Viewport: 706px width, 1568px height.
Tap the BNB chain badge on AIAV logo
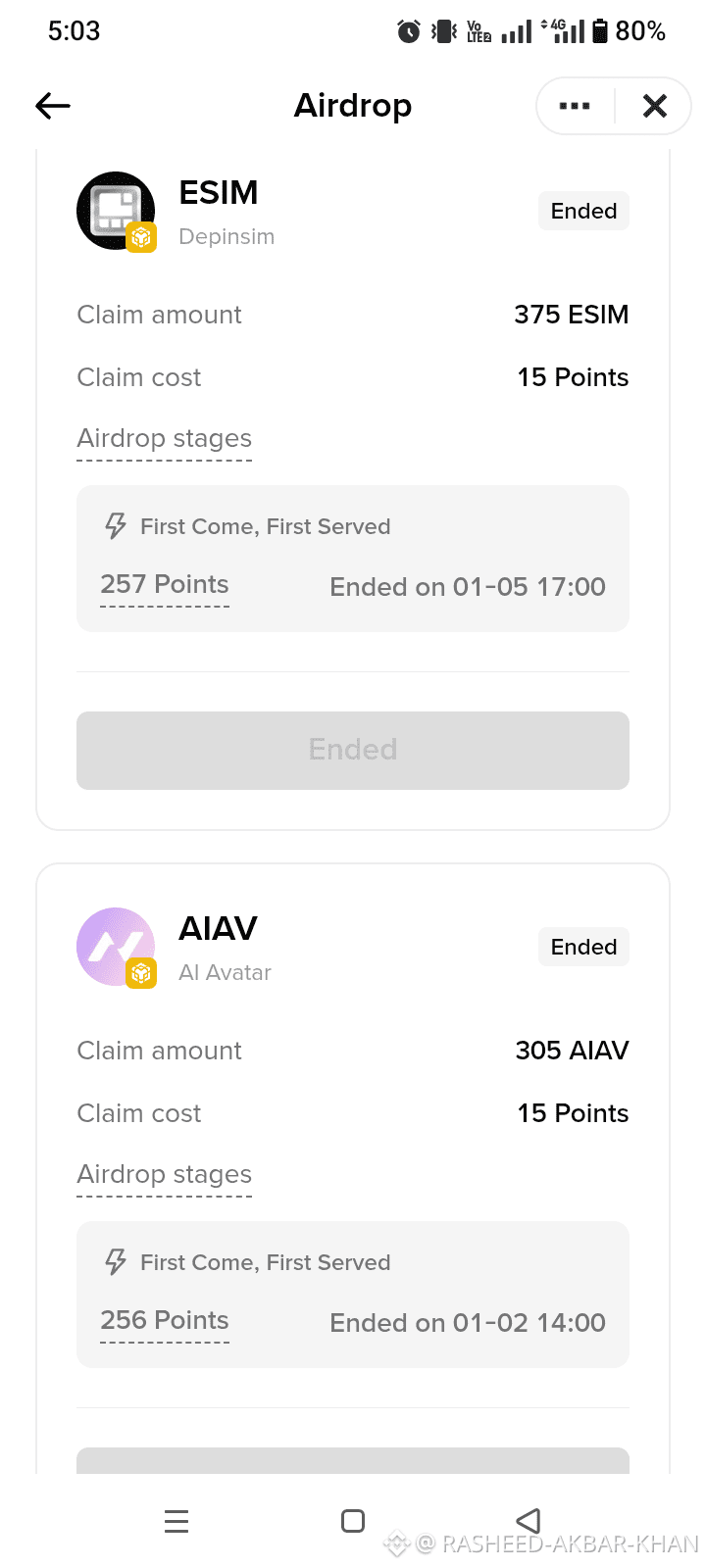(141, 973)
